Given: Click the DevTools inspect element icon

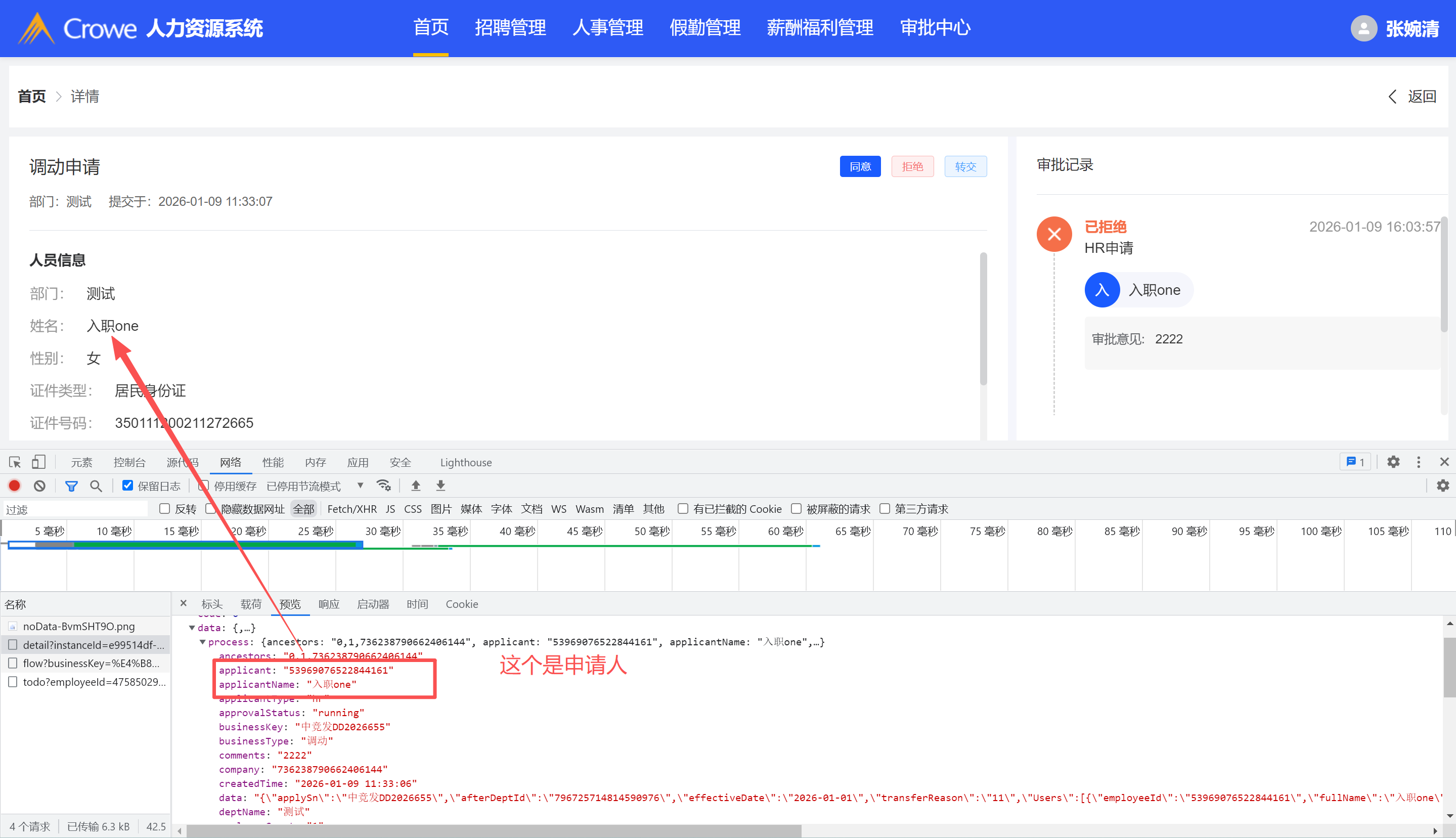Looking at the screenshot, I should pyautogui.click(x=15, y=462).
